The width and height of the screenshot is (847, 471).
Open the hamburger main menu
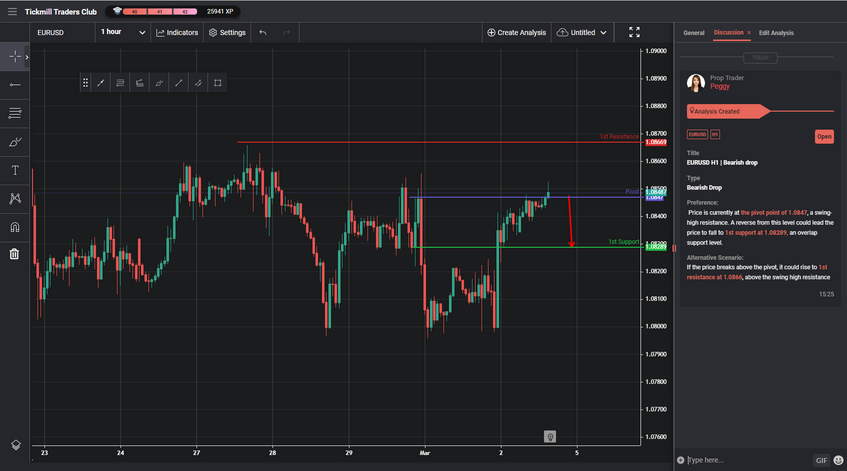[x=12, y=11]
